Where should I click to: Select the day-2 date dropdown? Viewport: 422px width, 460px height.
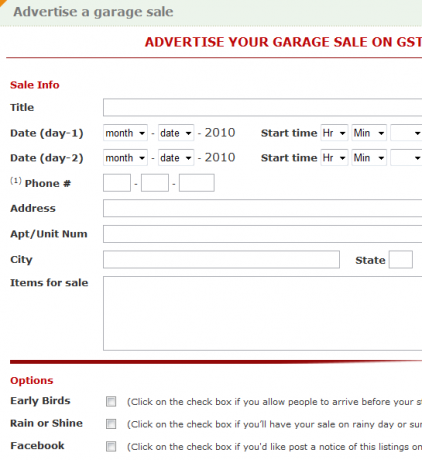click(176, 157)
